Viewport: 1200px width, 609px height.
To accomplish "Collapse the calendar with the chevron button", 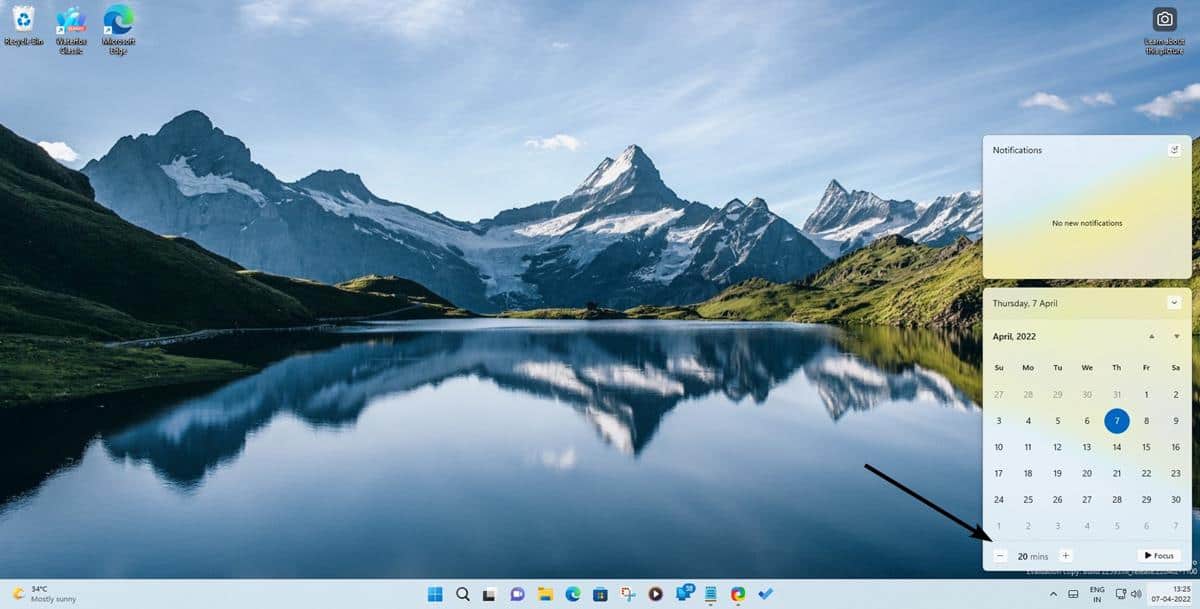I will [1174, 302].
